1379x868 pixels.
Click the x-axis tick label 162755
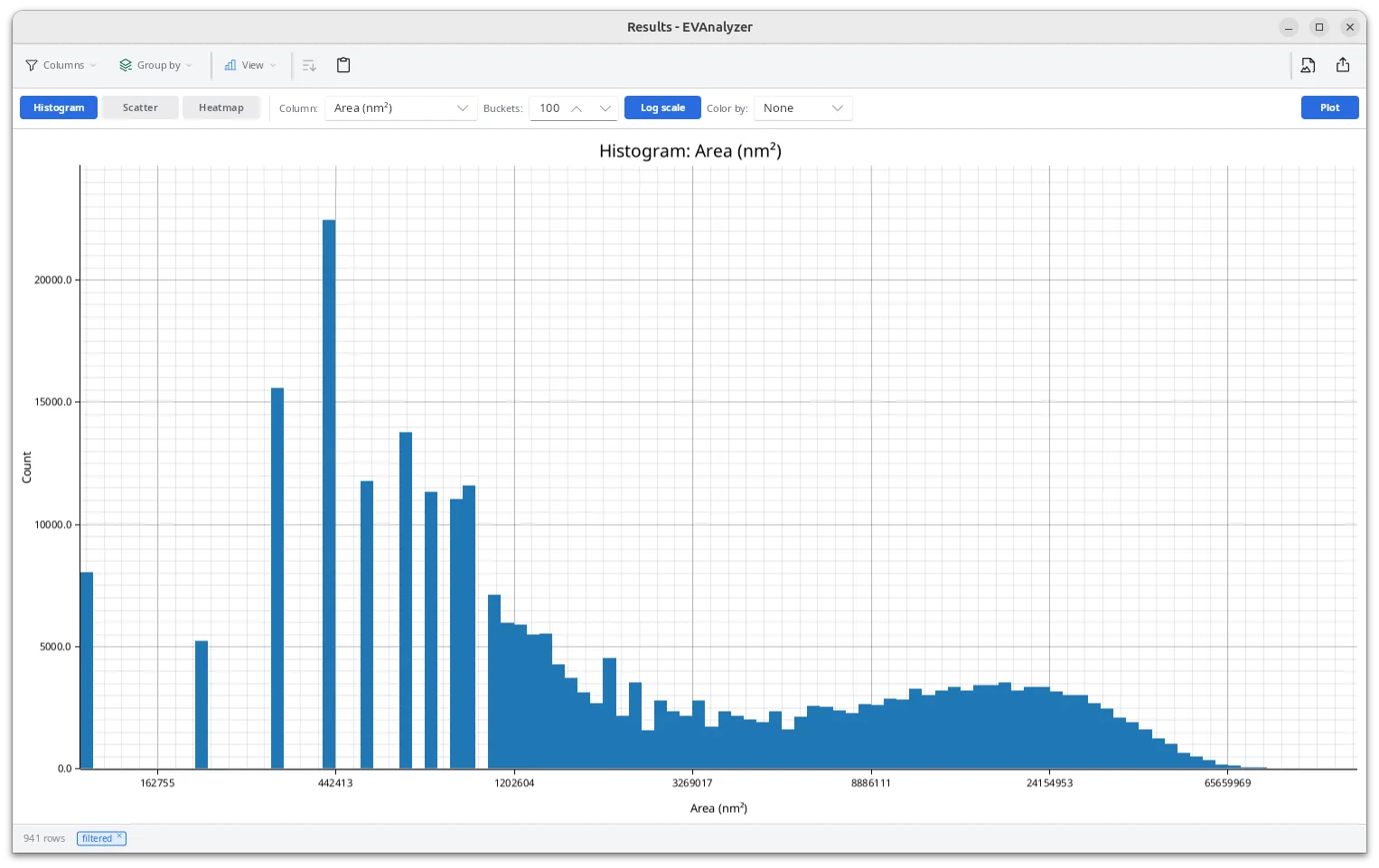point(157,783)
